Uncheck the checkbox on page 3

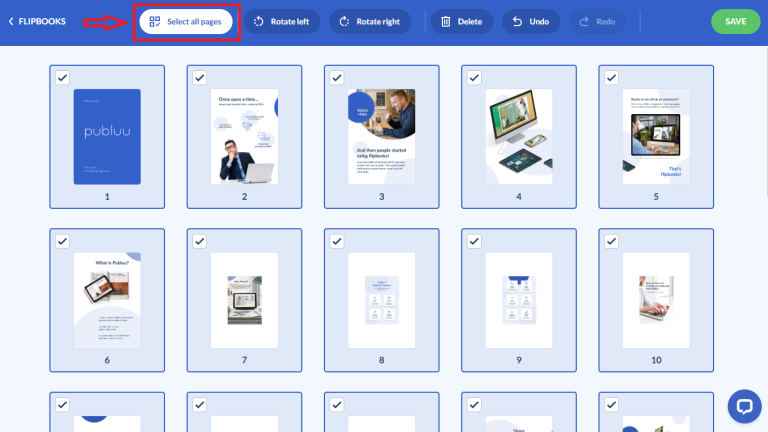pos(337,77)
